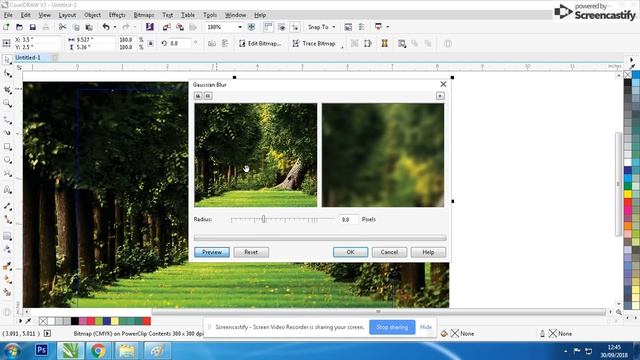Image resolution: width=640 pixels, height=360 pixels.
Task: Select the Zoom tool in toolbox
Action: pyautogui.click(x=7, y=104)
